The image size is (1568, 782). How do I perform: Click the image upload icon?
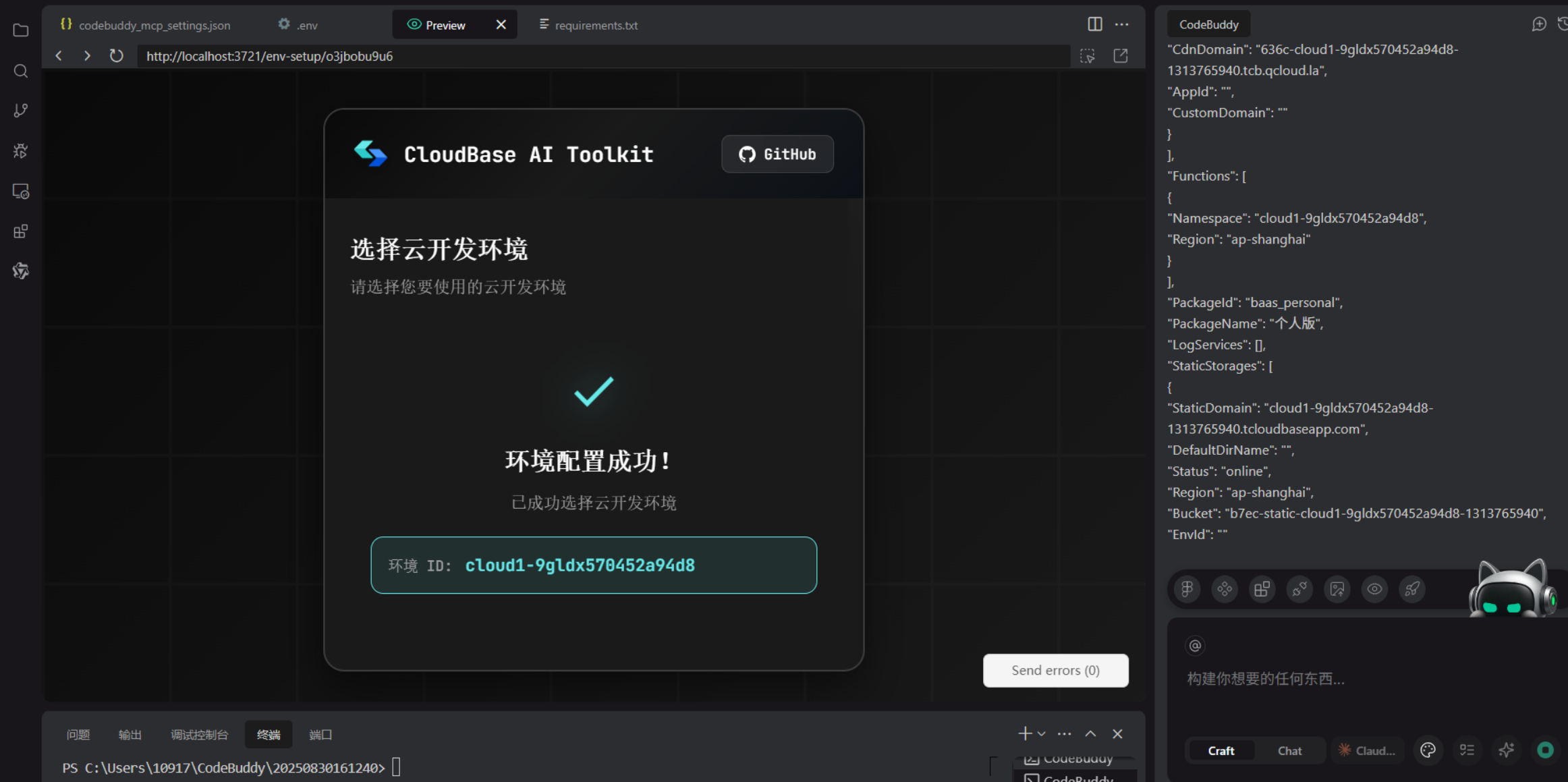pyautogui.click(x=1337, y=589)
